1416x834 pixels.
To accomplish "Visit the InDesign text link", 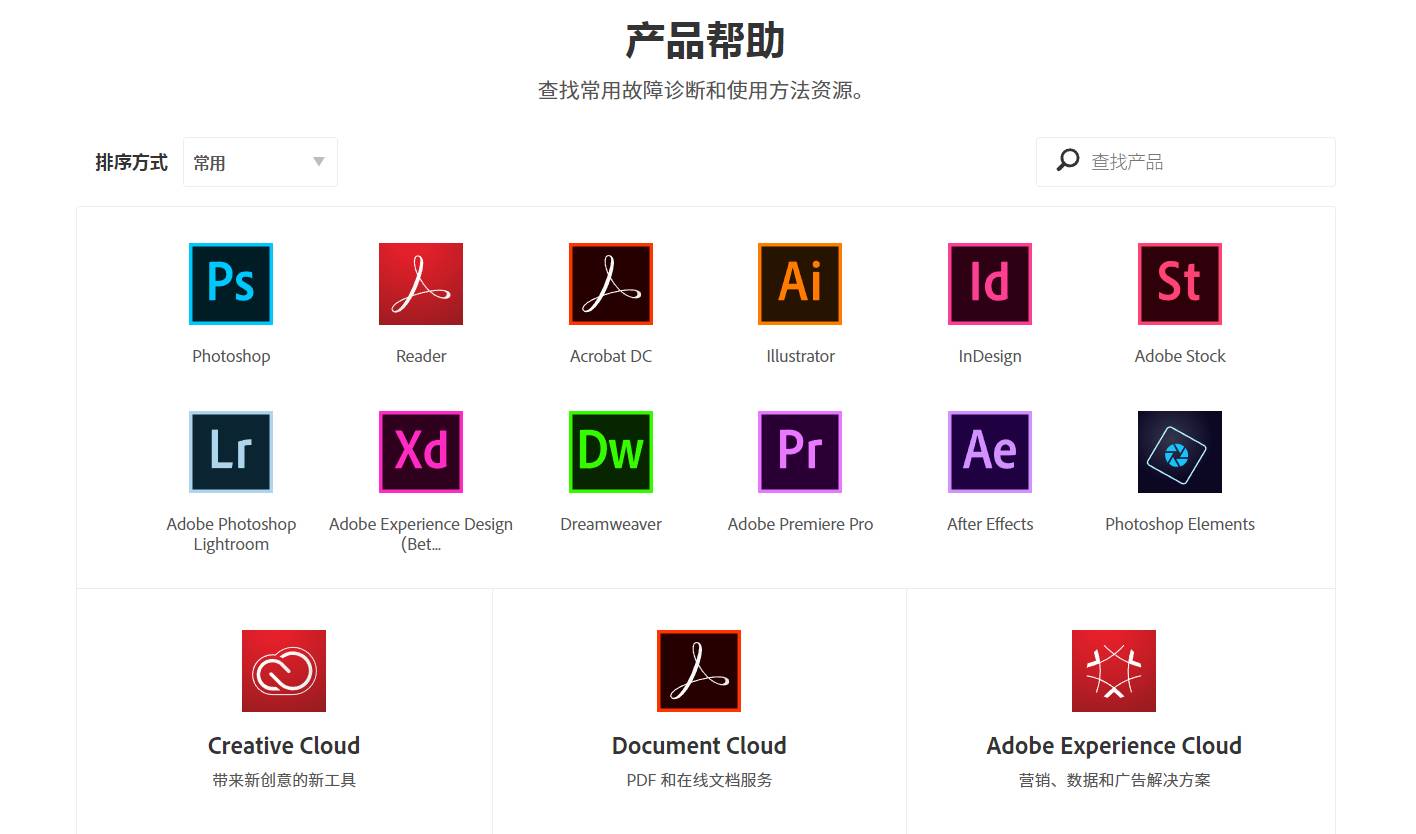I will click(990, 356).
